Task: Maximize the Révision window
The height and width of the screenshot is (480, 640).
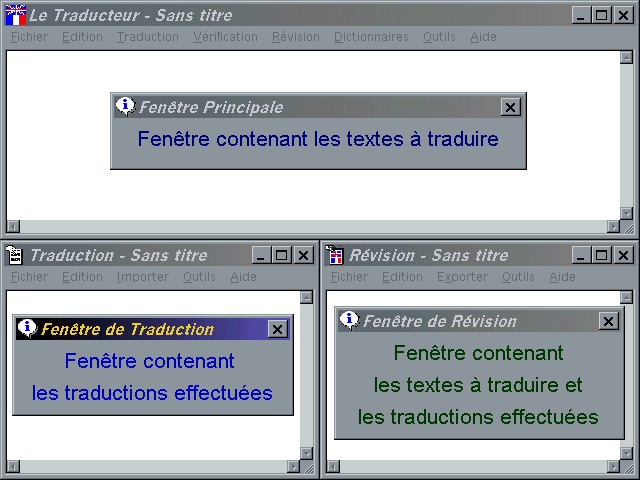Action: click(x=601, y=256)
